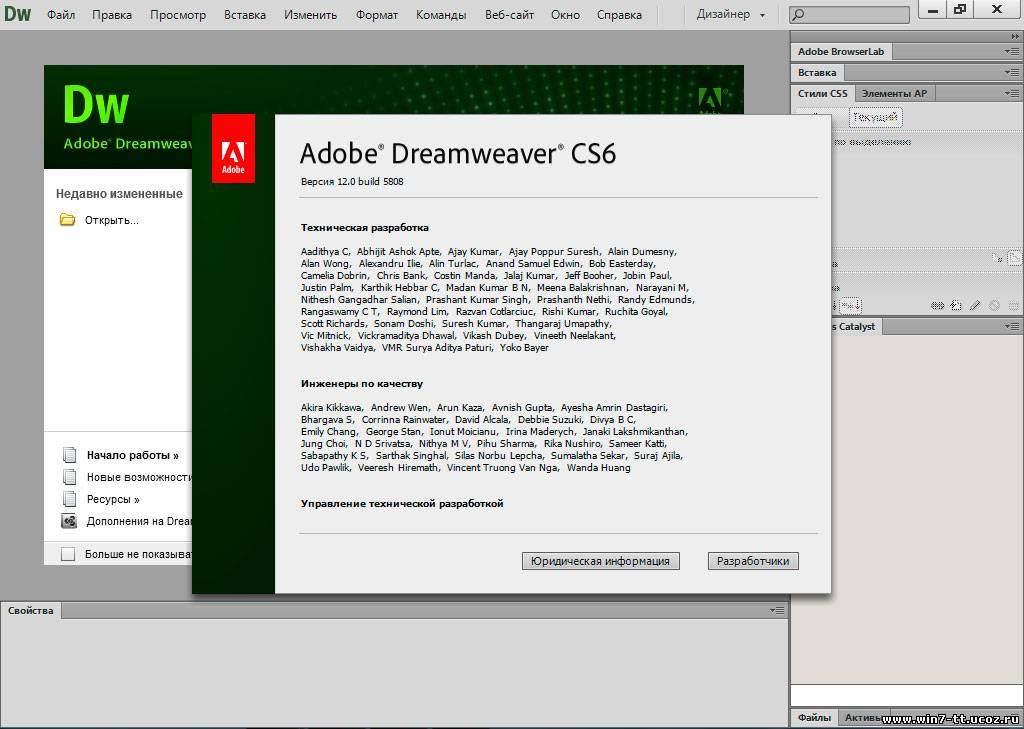Open the Вставка panel options menu
Viewport: 1024px width, 729px height.
point(1012,73)
